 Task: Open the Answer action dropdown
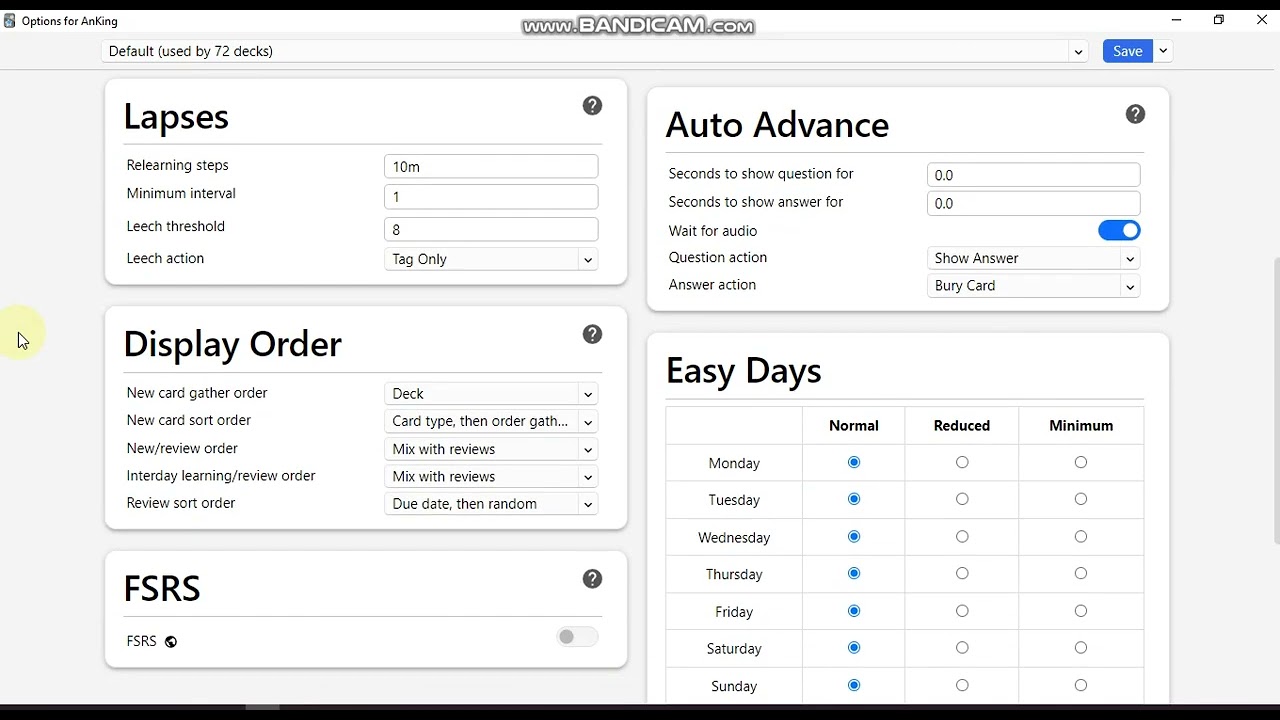1034,286
